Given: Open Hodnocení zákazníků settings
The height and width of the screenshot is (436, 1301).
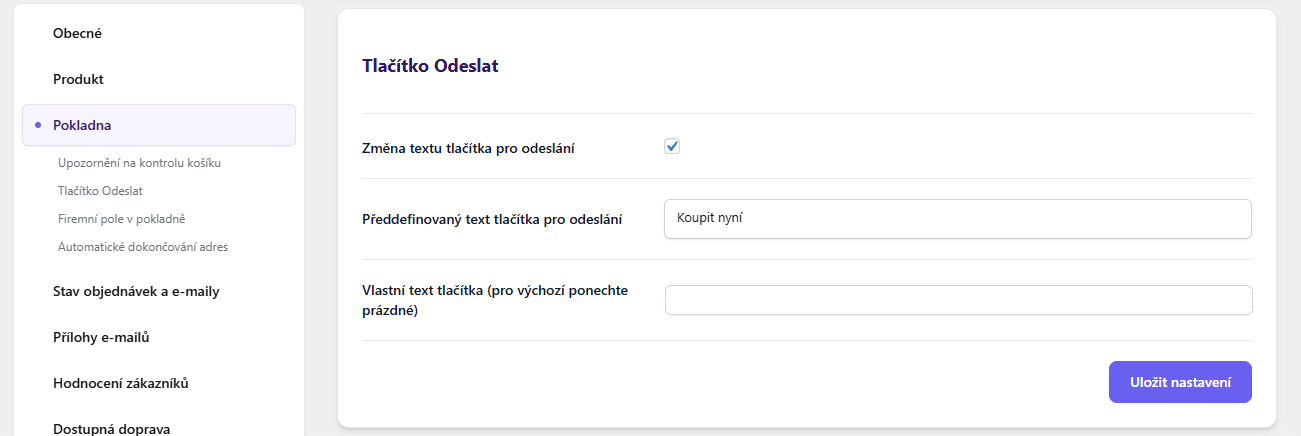Looking at the screenshot, I should tap(121, 383).
